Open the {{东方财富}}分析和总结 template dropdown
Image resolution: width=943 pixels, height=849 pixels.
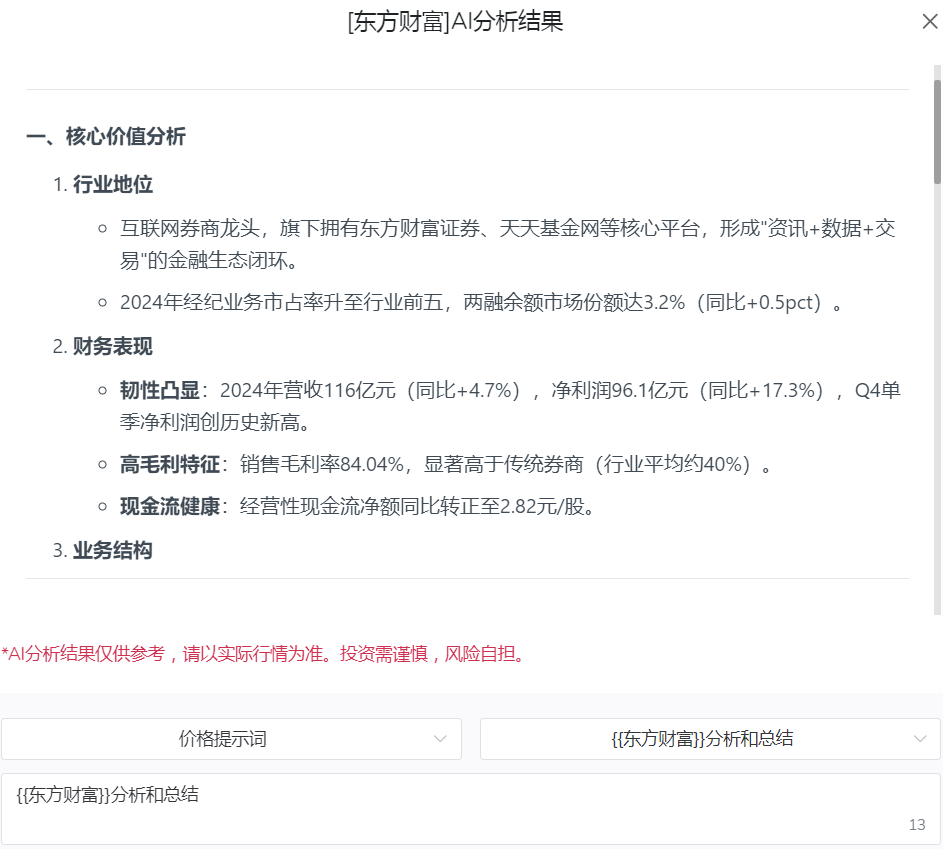710,738
